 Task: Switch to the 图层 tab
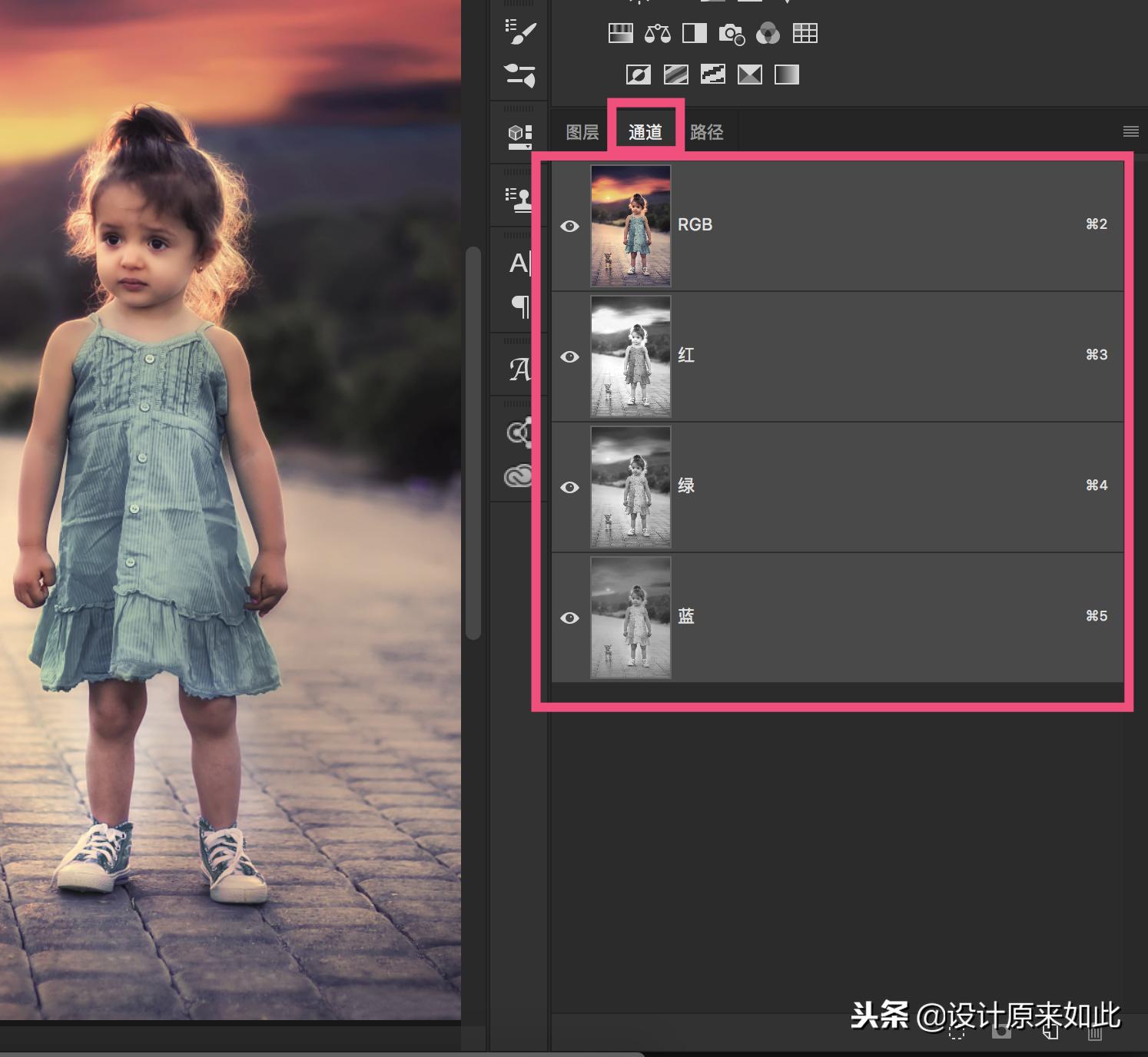(x=582, y=132)
